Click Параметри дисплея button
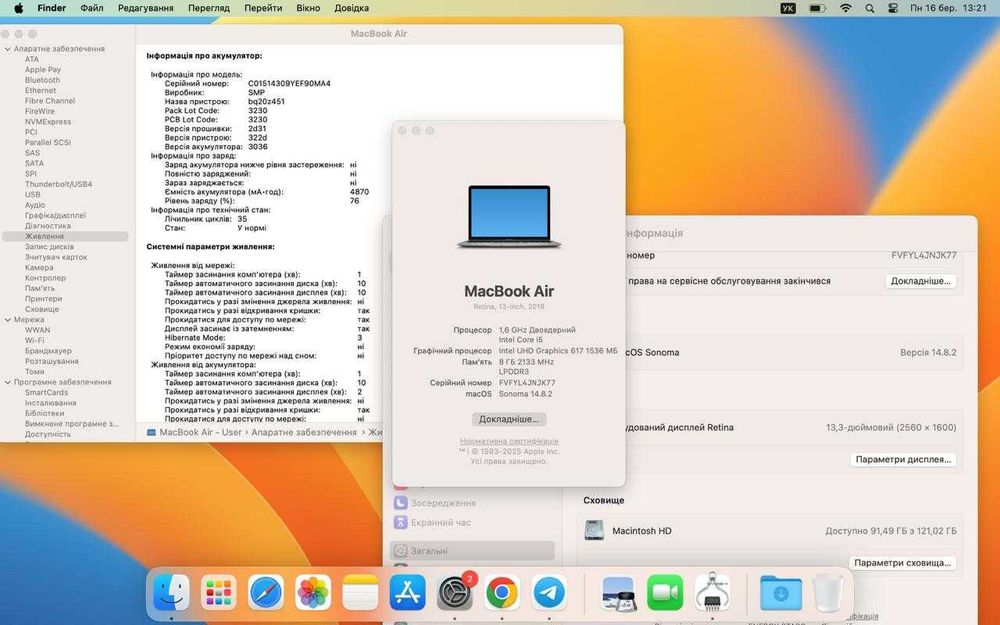 pos(903,459)
